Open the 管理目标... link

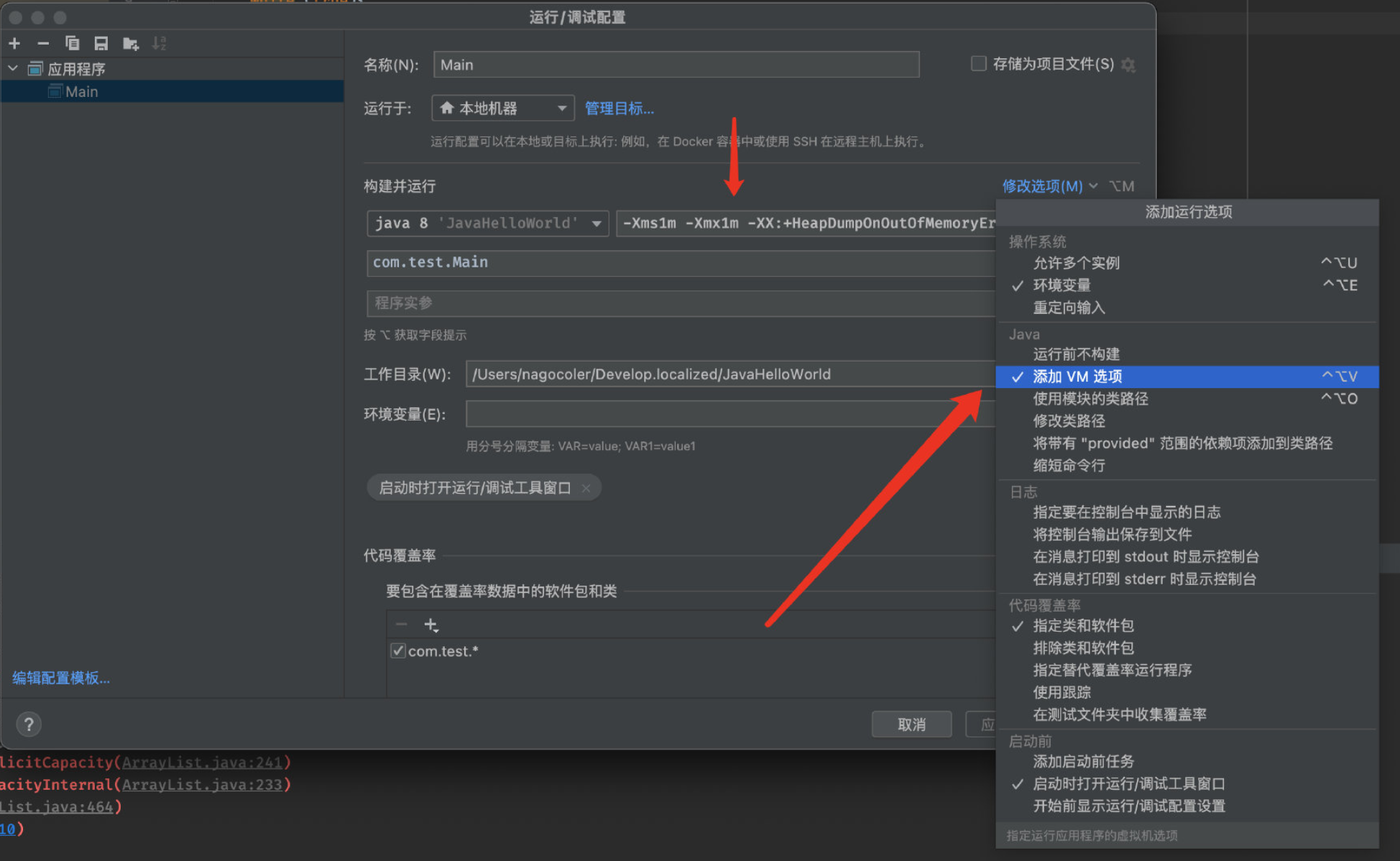point(619,109)
